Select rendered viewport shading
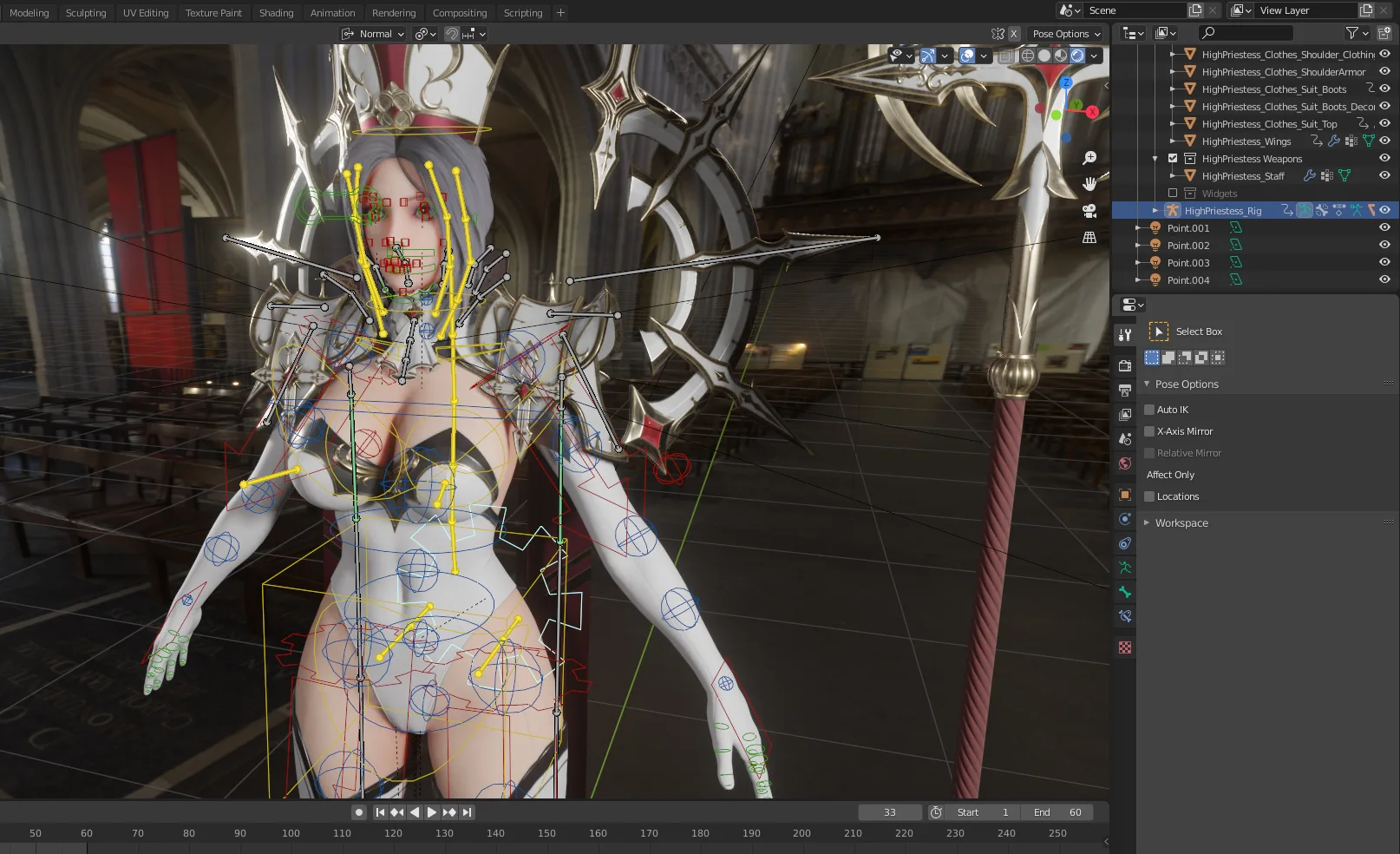Viewport: 1400px width, 854px height. point(1077,56)
